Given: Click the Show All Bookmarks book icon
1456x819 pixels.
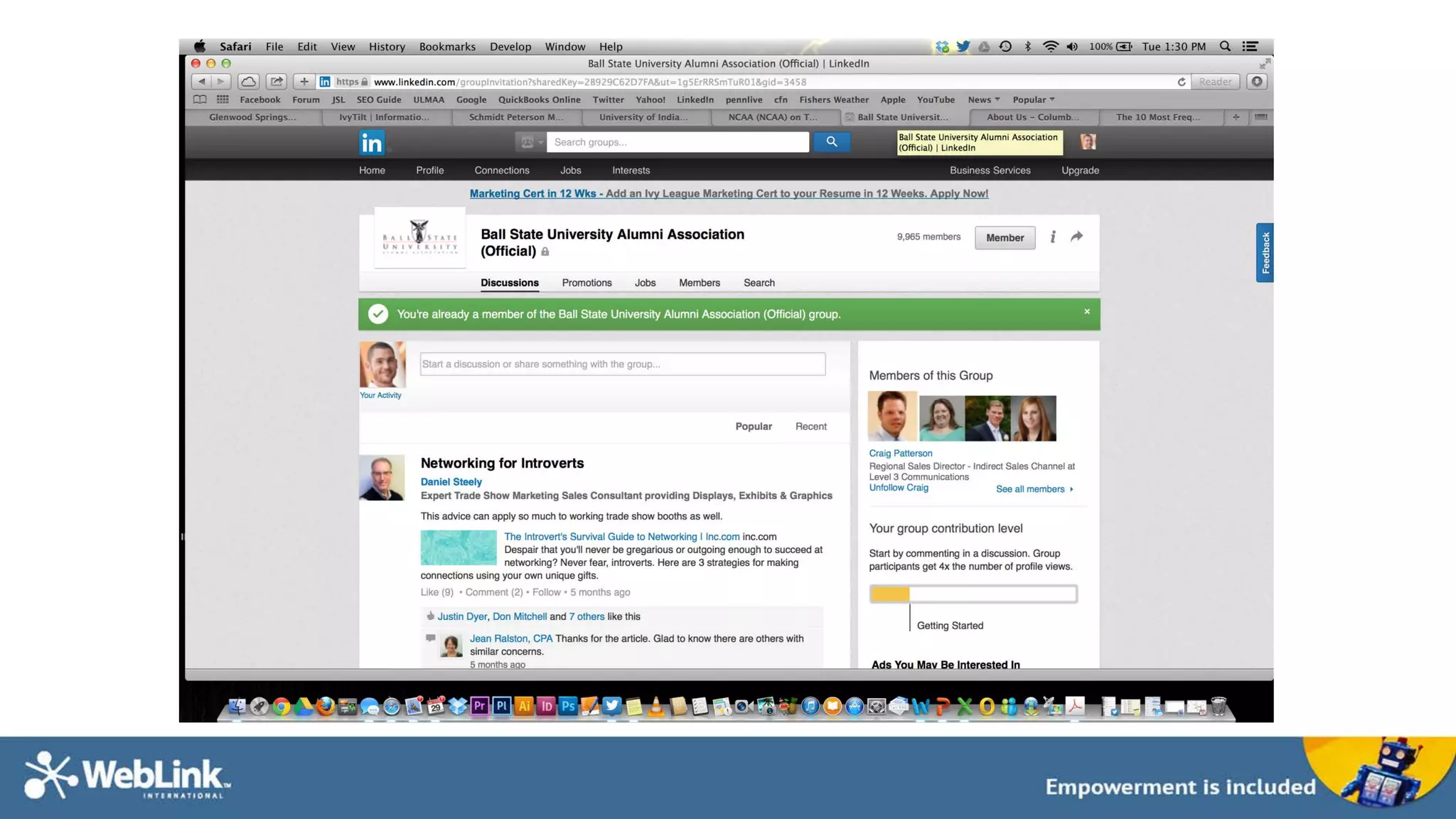Looking at the screenshot, I should coord(200,100).
